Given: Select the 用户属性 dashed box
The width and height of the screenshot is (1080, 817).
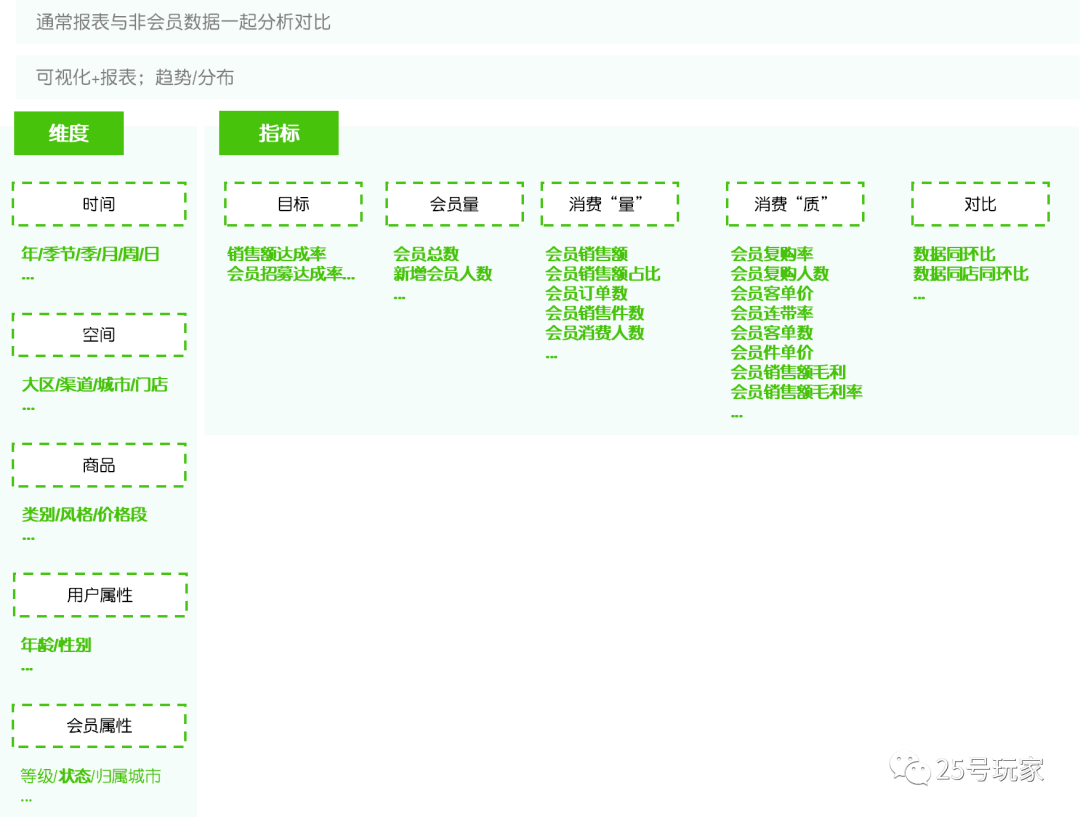Looking at the screenshot, I should (x=100, y=595).
